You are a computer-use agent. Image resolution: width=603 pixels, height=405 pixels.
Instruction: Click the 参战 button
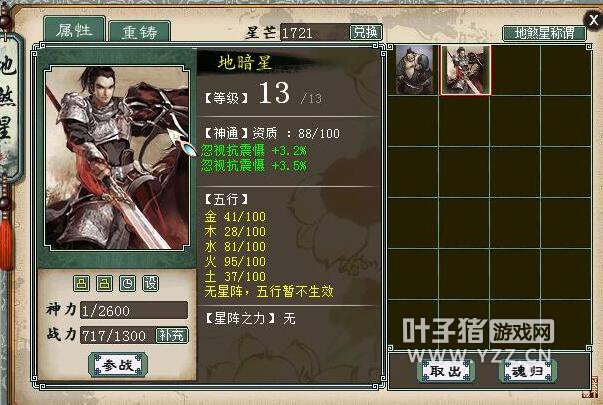118,365
